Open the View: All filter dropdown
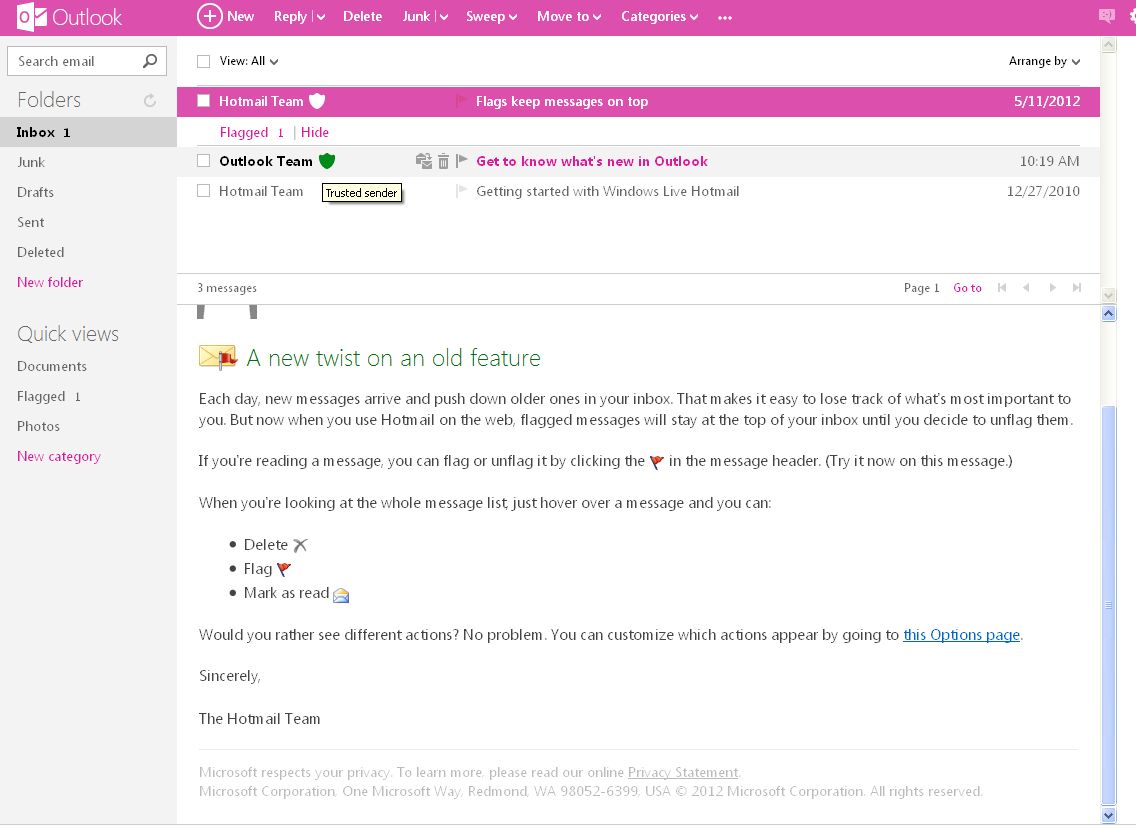This screenshot has height=834, width=1136. [x=248, y=61]
